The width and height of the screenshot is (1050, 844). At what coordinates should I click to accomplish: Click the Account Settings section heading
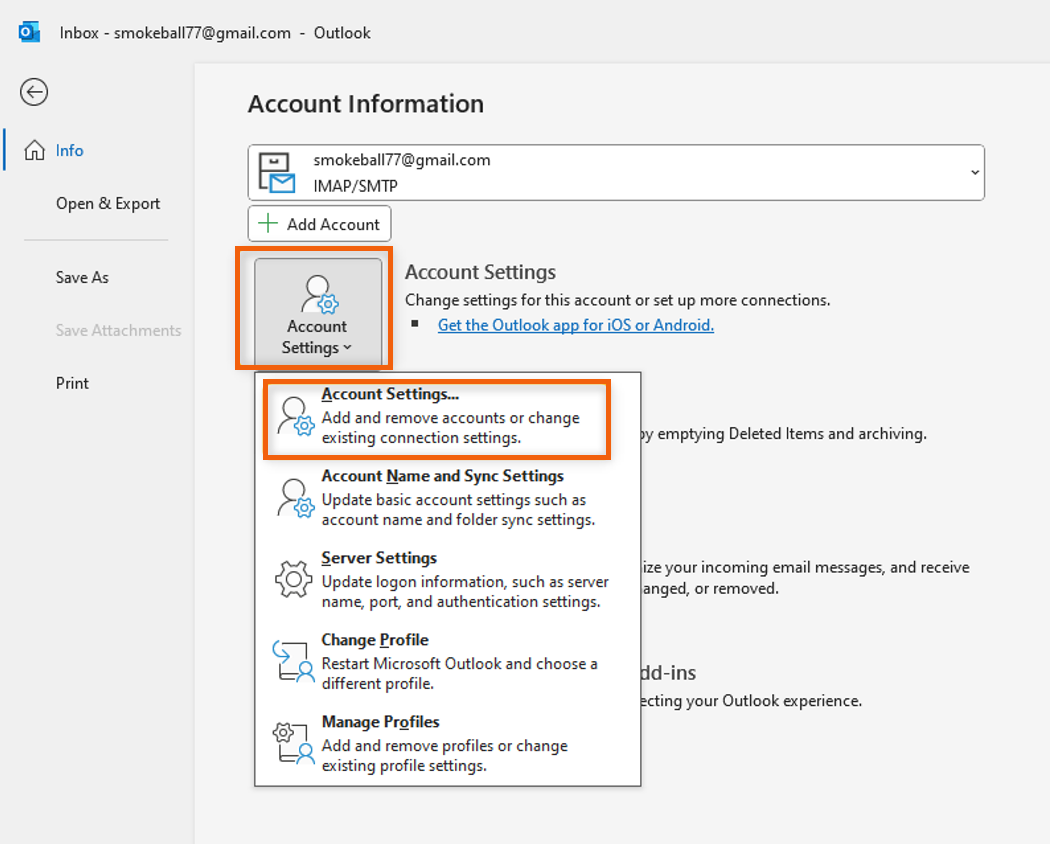coord(480,272)
